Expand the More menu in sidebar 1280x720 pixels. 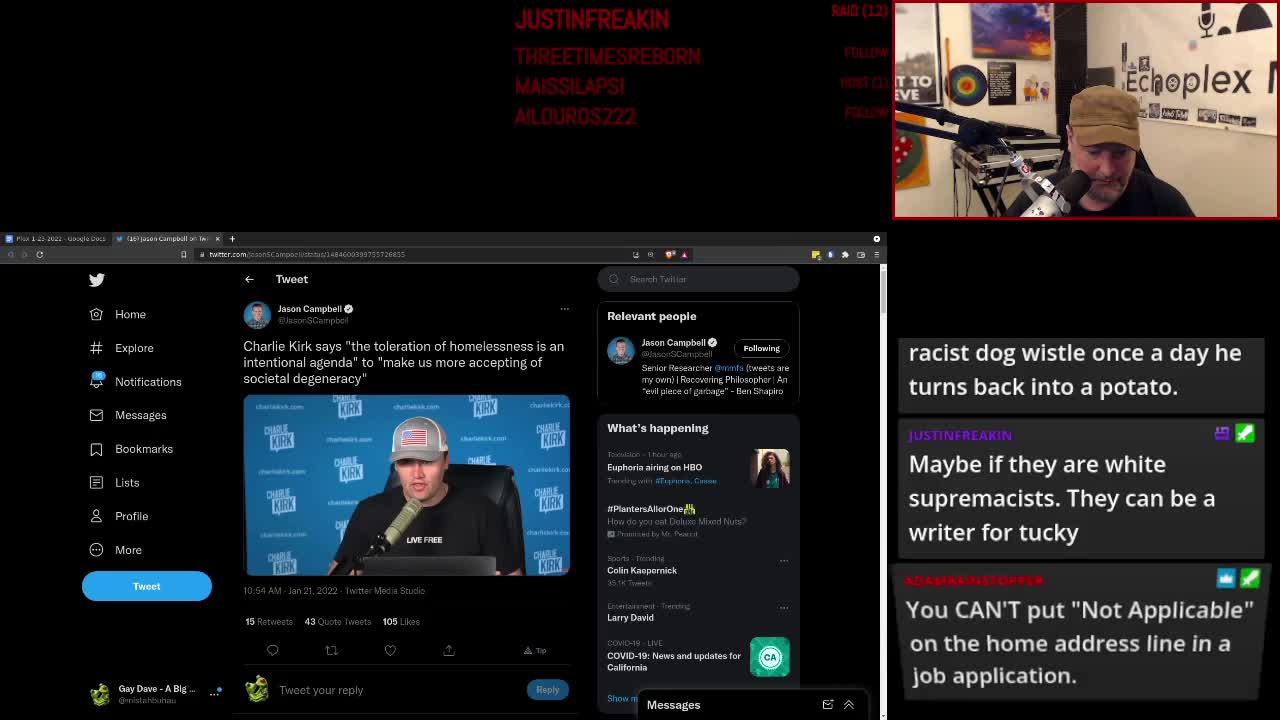pos(116,550)
